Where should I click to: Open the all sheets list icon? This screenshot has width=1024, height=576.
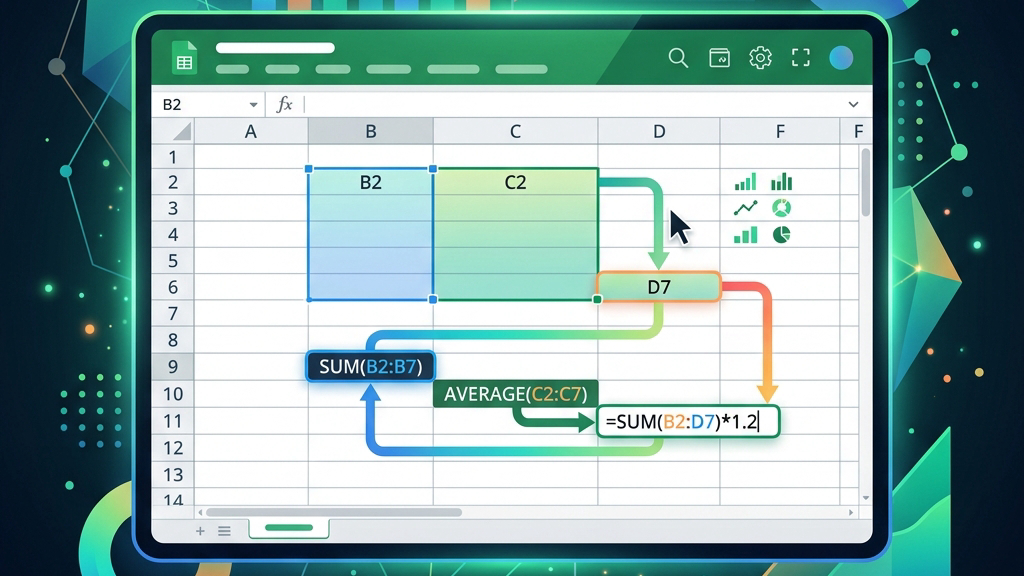224,531
